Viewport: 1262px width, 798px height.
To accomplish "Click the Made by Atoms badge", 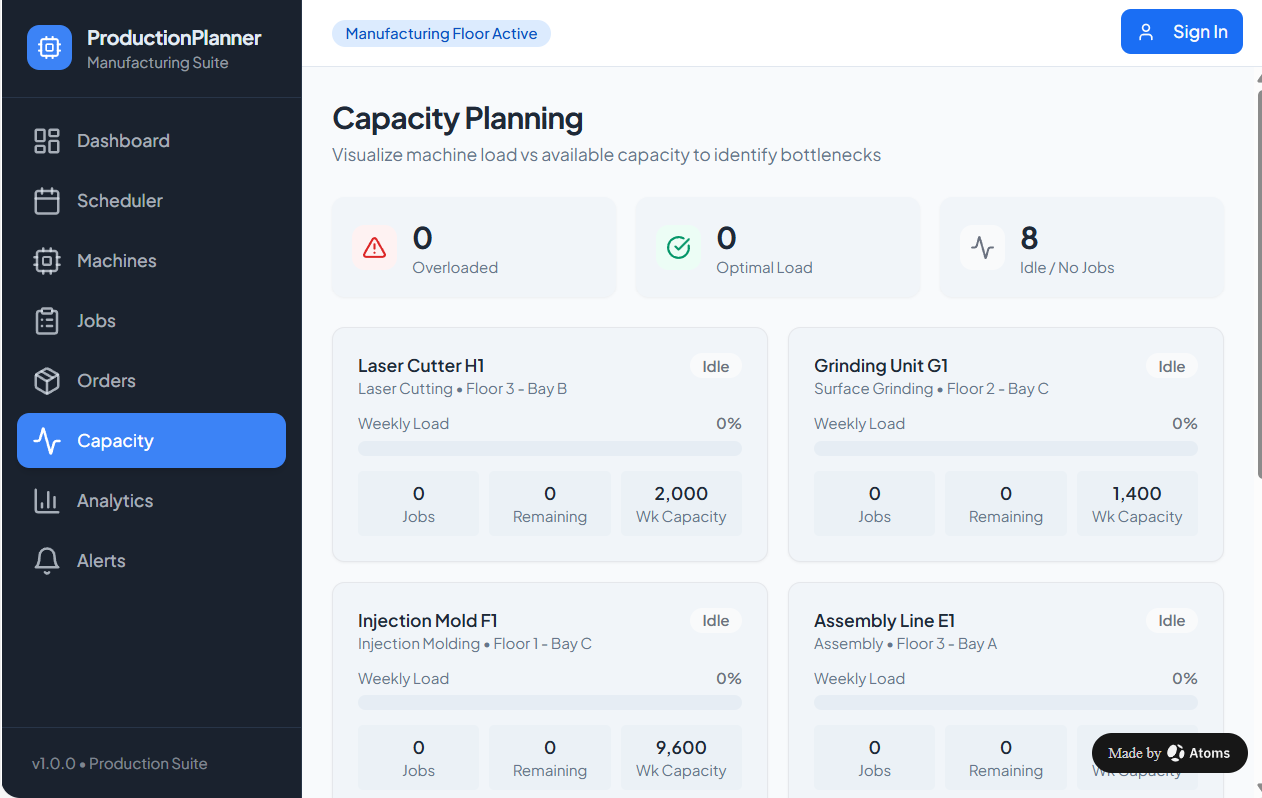I will tap(1169, 753).
